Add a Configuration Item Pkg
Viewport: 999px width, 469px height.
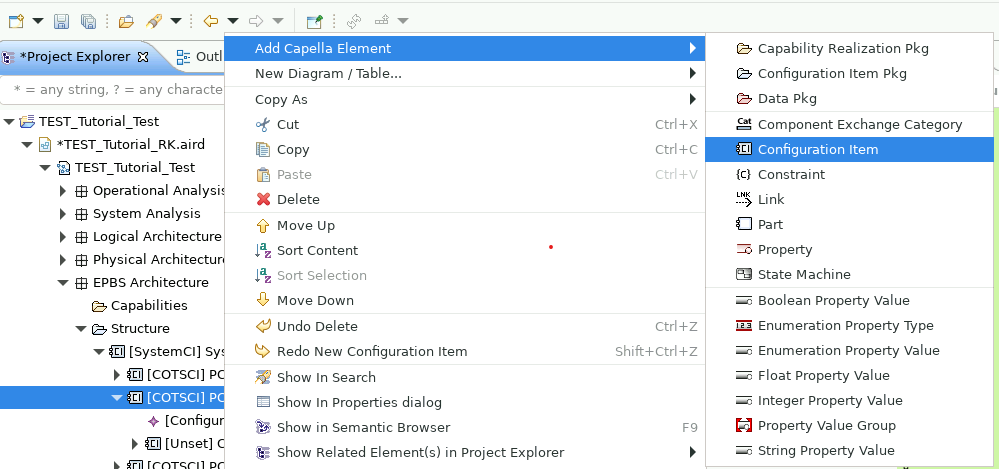(x=849, y=73)
